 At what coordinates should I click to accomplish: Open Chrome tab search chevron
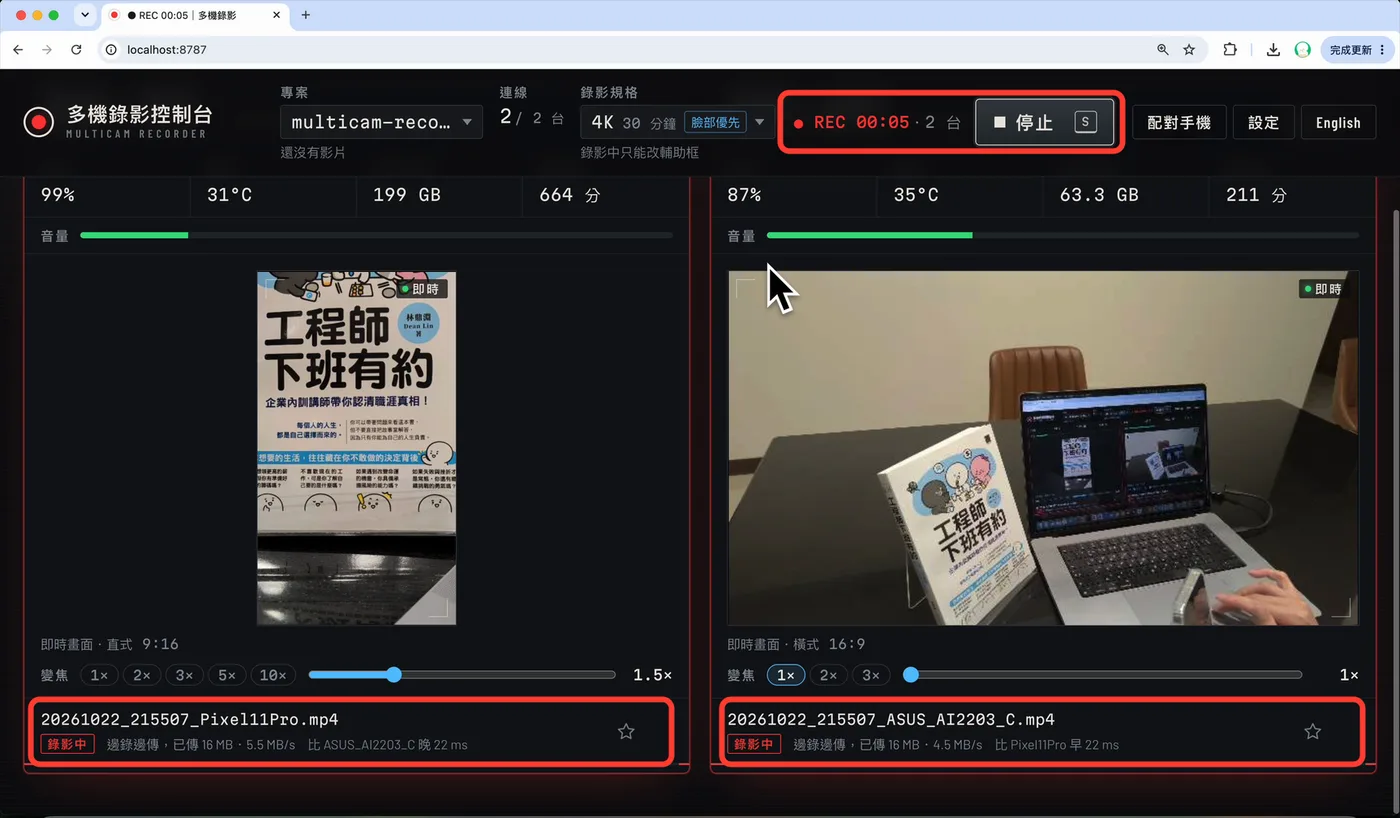click(x=84, y=15)
